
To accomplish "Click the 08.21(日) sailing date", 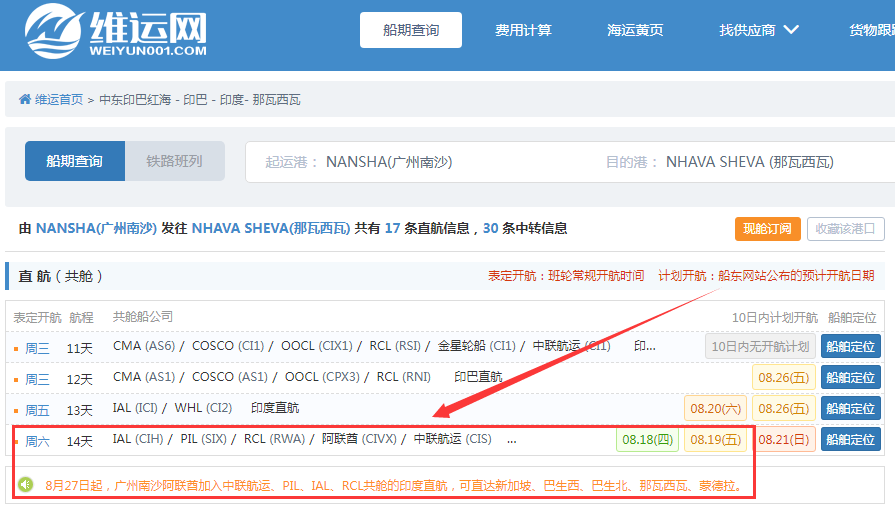I will 785,439.
